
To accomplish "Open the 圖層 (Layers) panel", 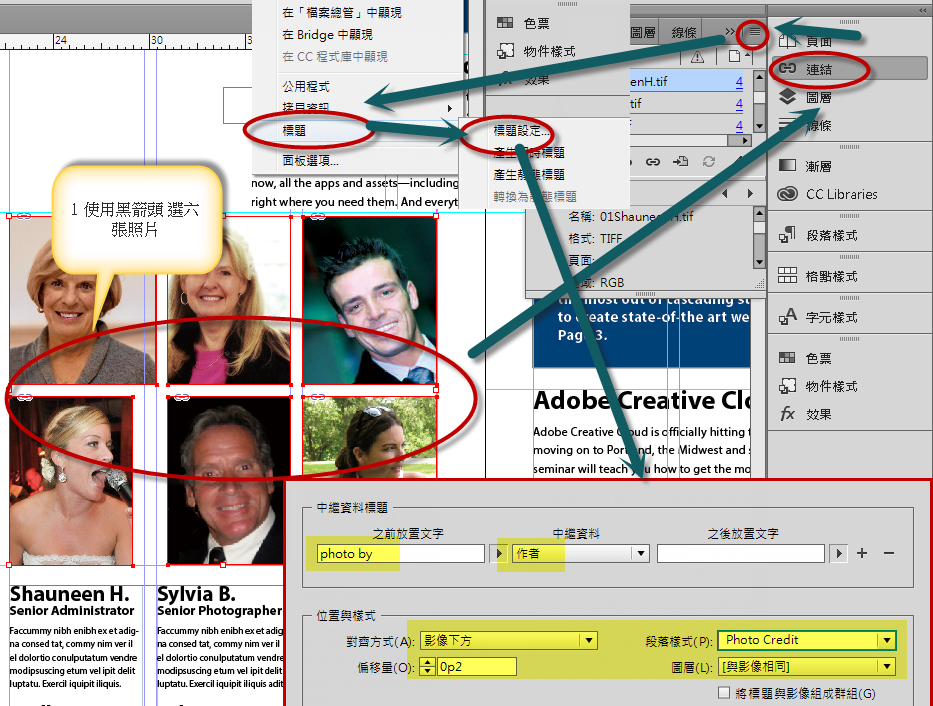I will [818, 97].
